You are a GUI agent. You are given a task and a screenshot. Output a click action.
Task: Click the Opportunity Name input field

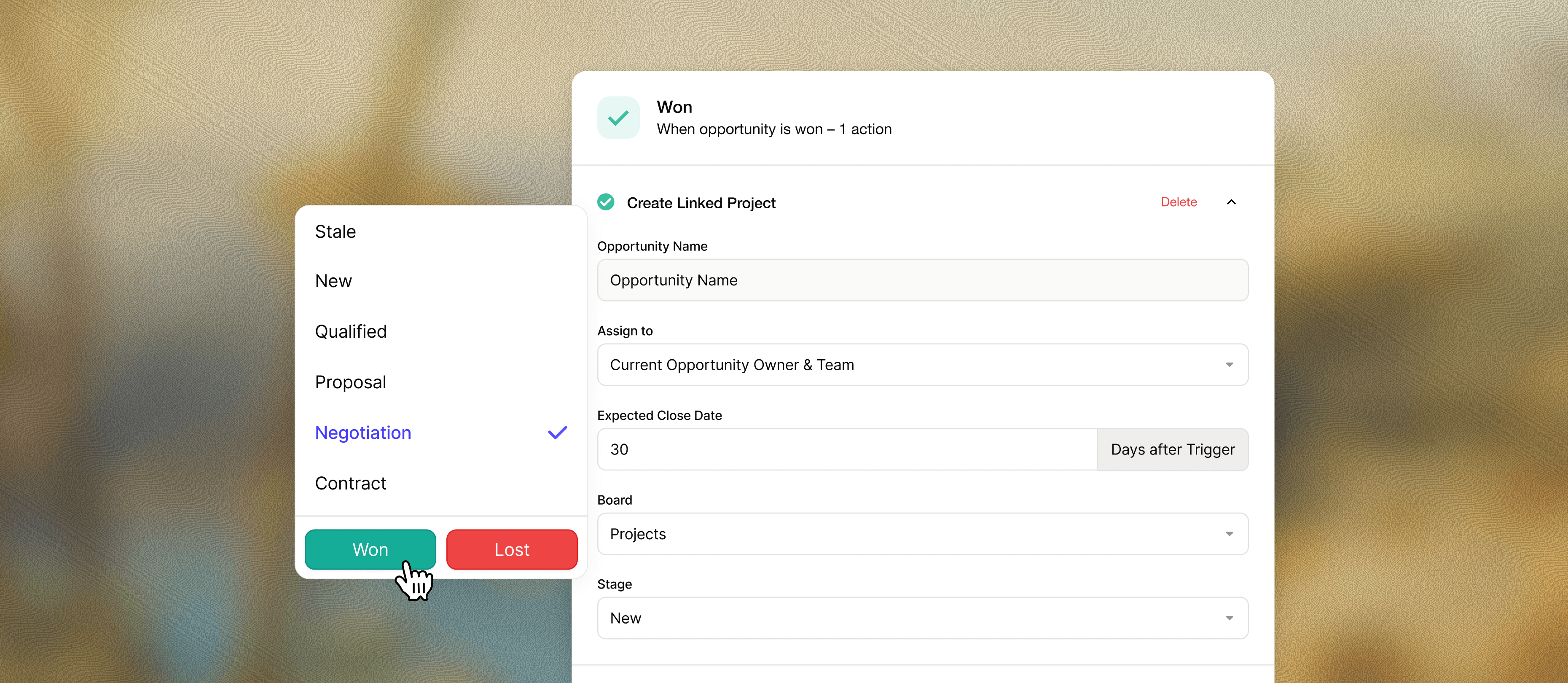pos(922,280)
